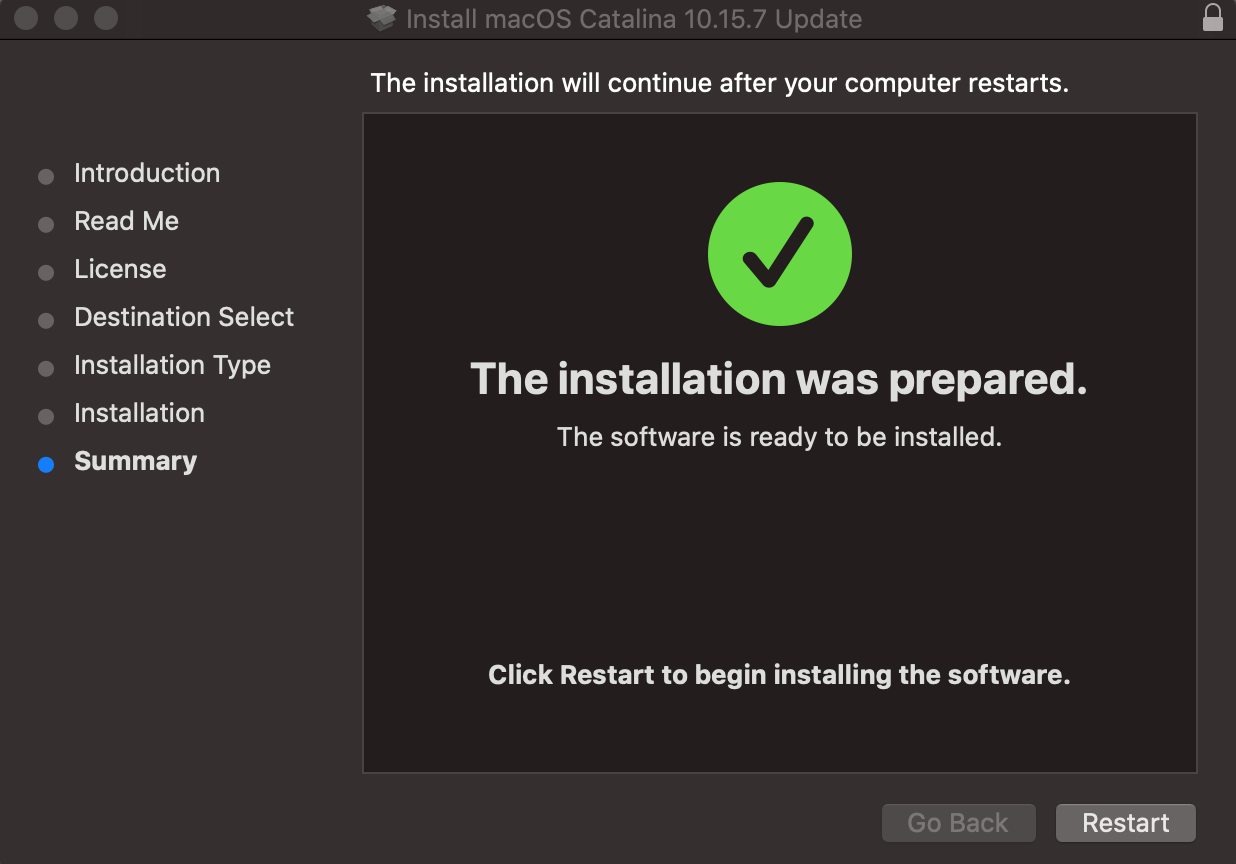Image resolution: width=1236 pixels, height=864 pixels.
Task: Click the lock icon in title bar
Action: point(1212,18)
